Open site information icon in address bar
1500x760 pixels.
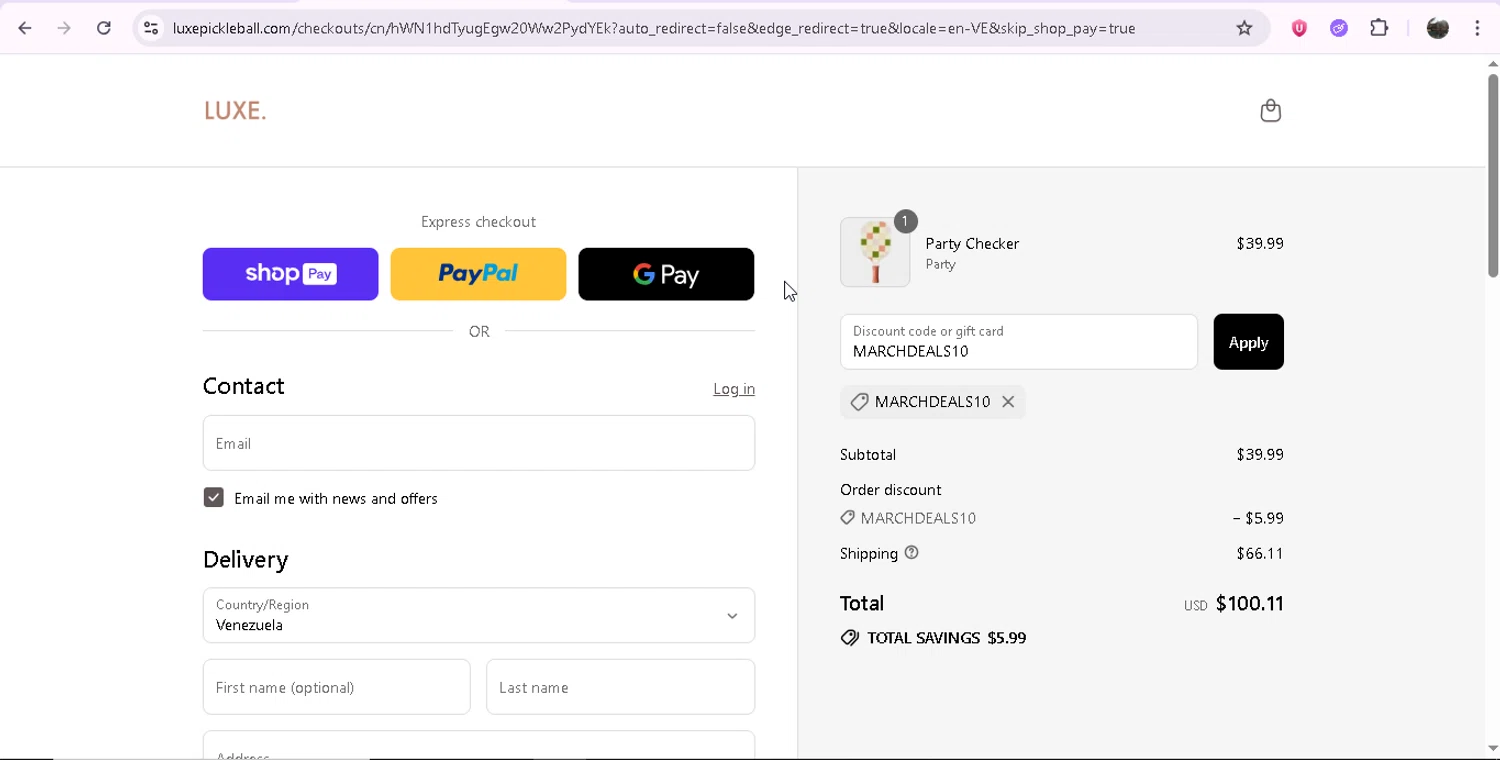click(151, 28)
